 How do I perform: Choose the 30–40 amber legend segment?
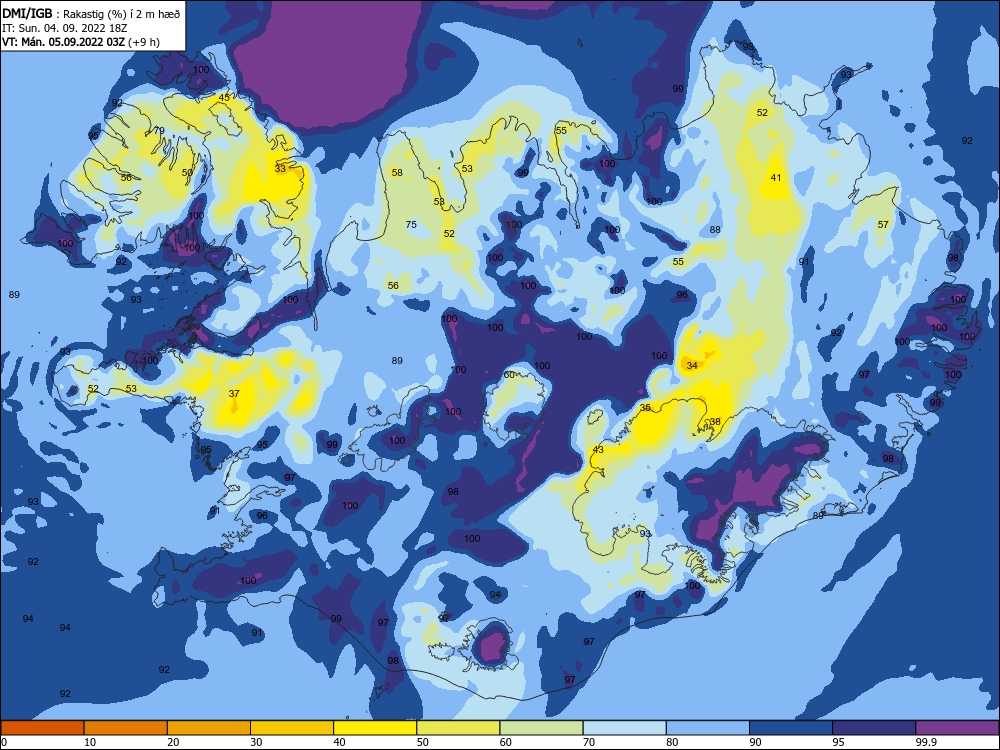click(292, 728)
